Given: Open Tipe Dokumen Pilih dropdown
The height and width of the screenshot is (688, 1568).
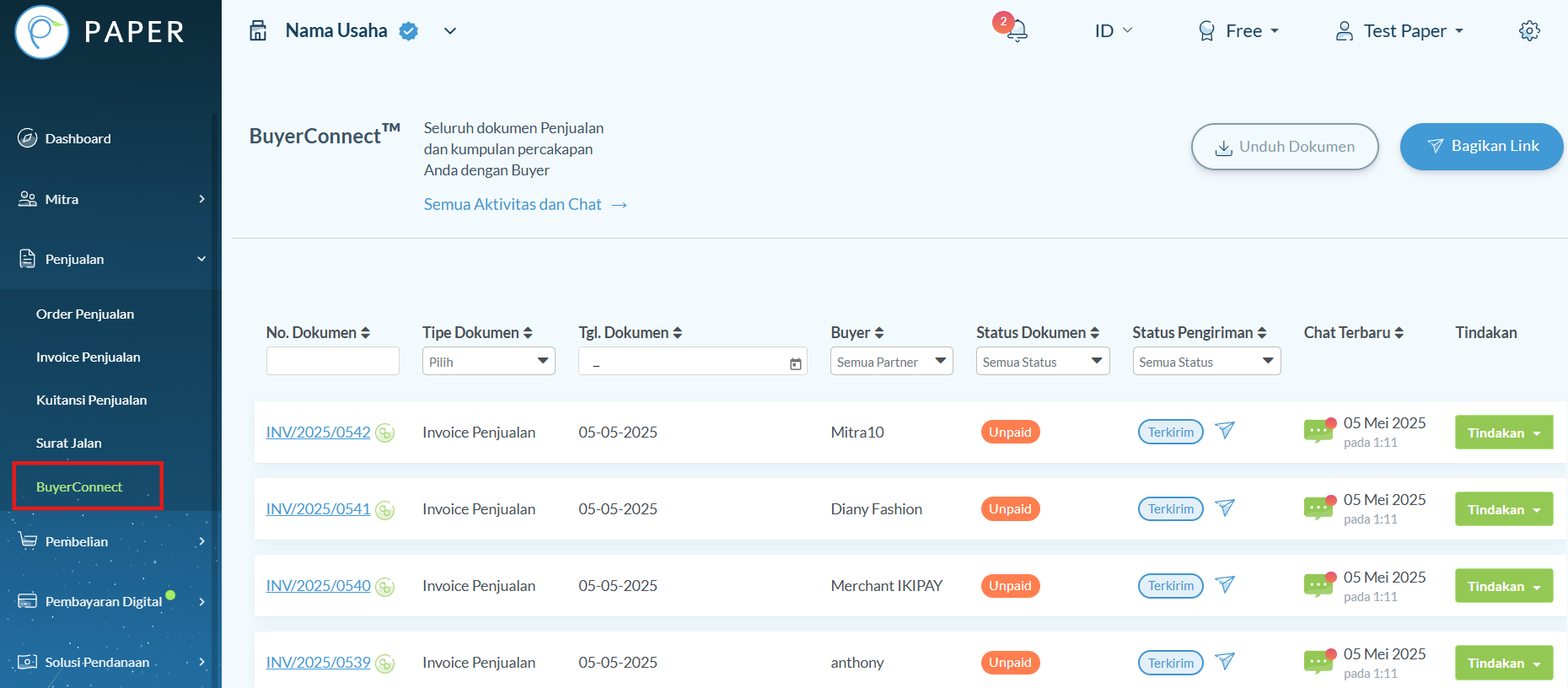Looking at the screenshot, I should click(488, 361).
